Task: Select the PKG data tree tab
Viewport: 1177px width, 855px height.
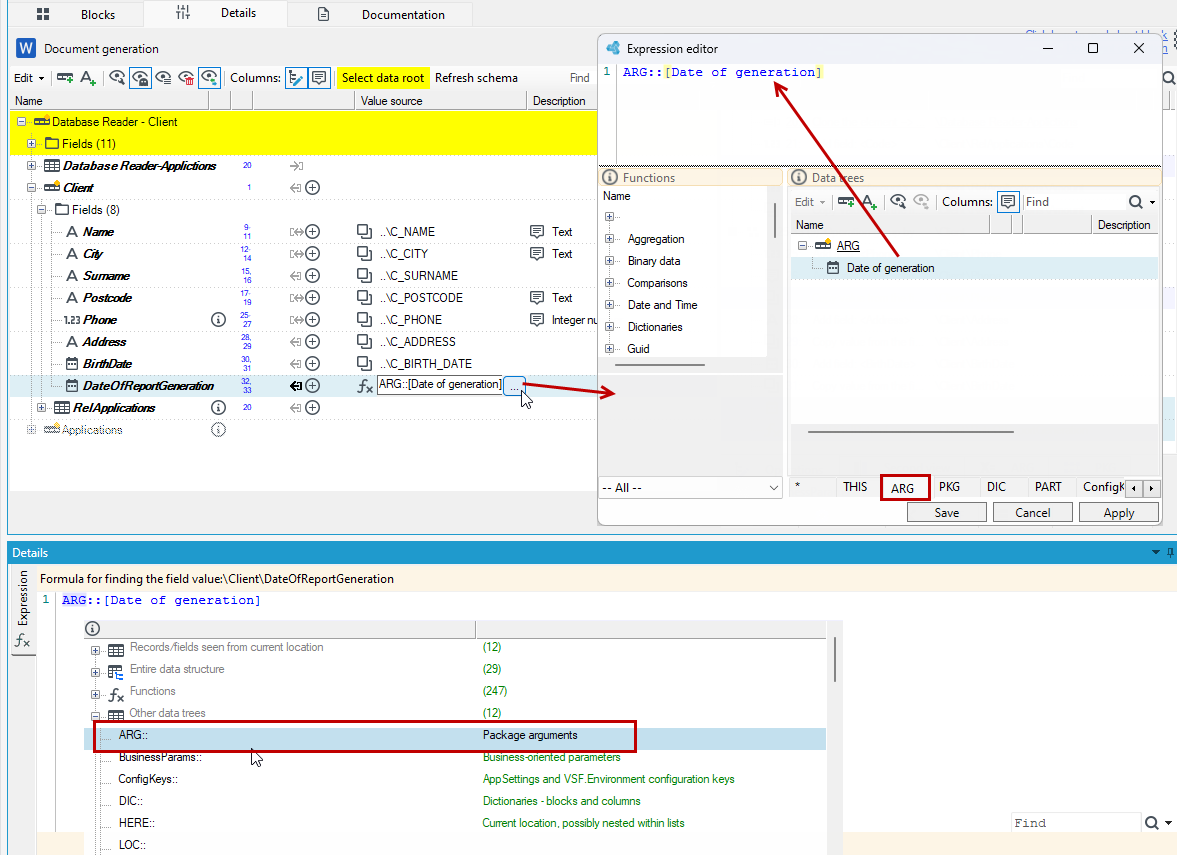Action: pyautogui.click(x=950, y=487)
